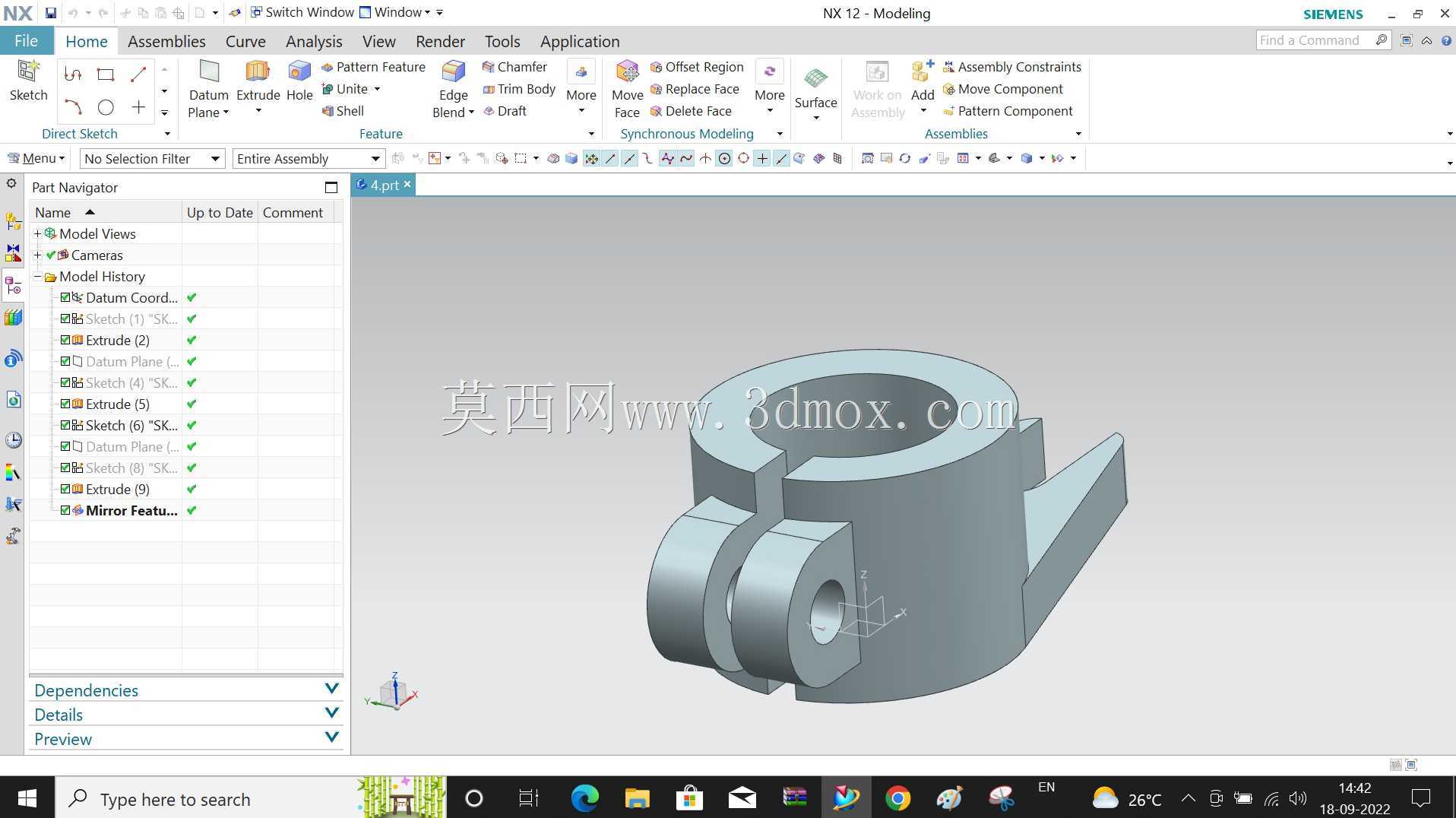The image size is (1456, 818).
Task: Click the Shell feature
Action: [343, 111]
